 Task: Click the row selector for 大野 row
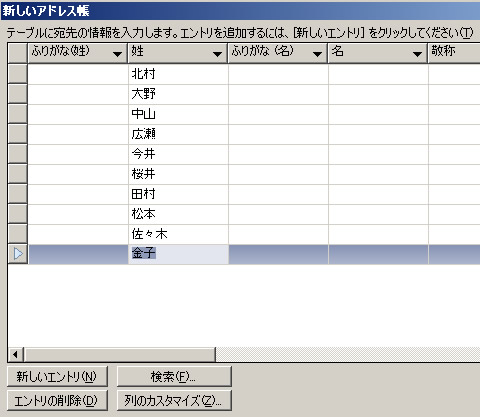pyautogui.click(x=18, y=94)
